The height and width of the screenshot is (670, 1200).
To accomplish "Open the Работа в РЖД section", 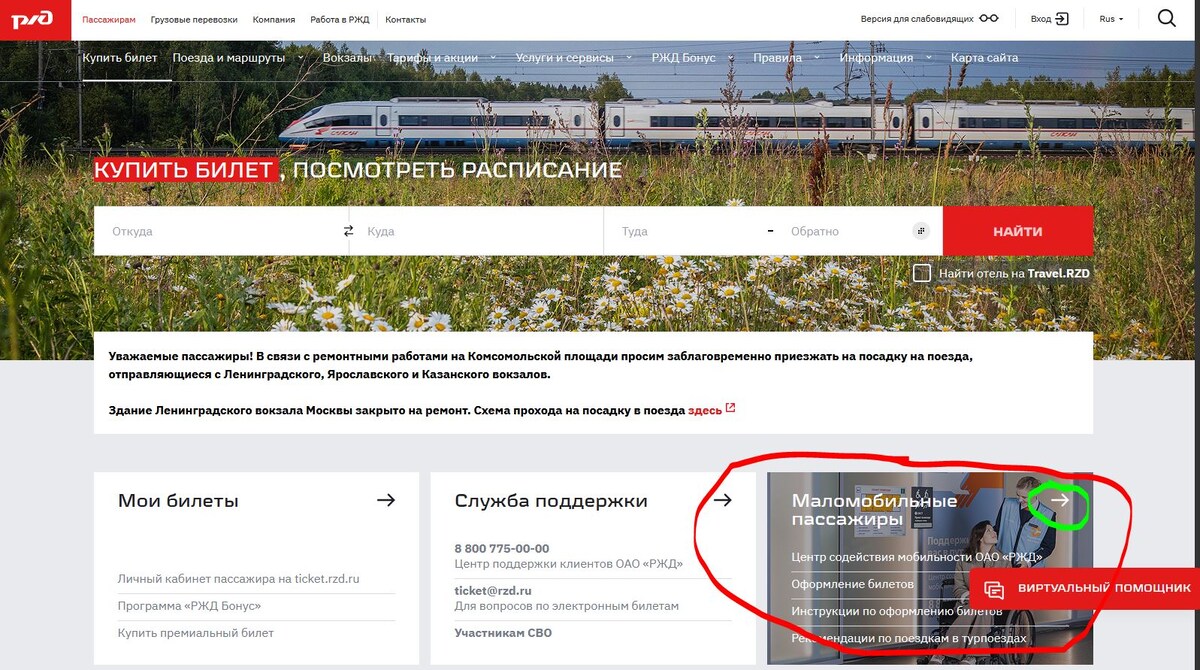I will coord(340,19).
